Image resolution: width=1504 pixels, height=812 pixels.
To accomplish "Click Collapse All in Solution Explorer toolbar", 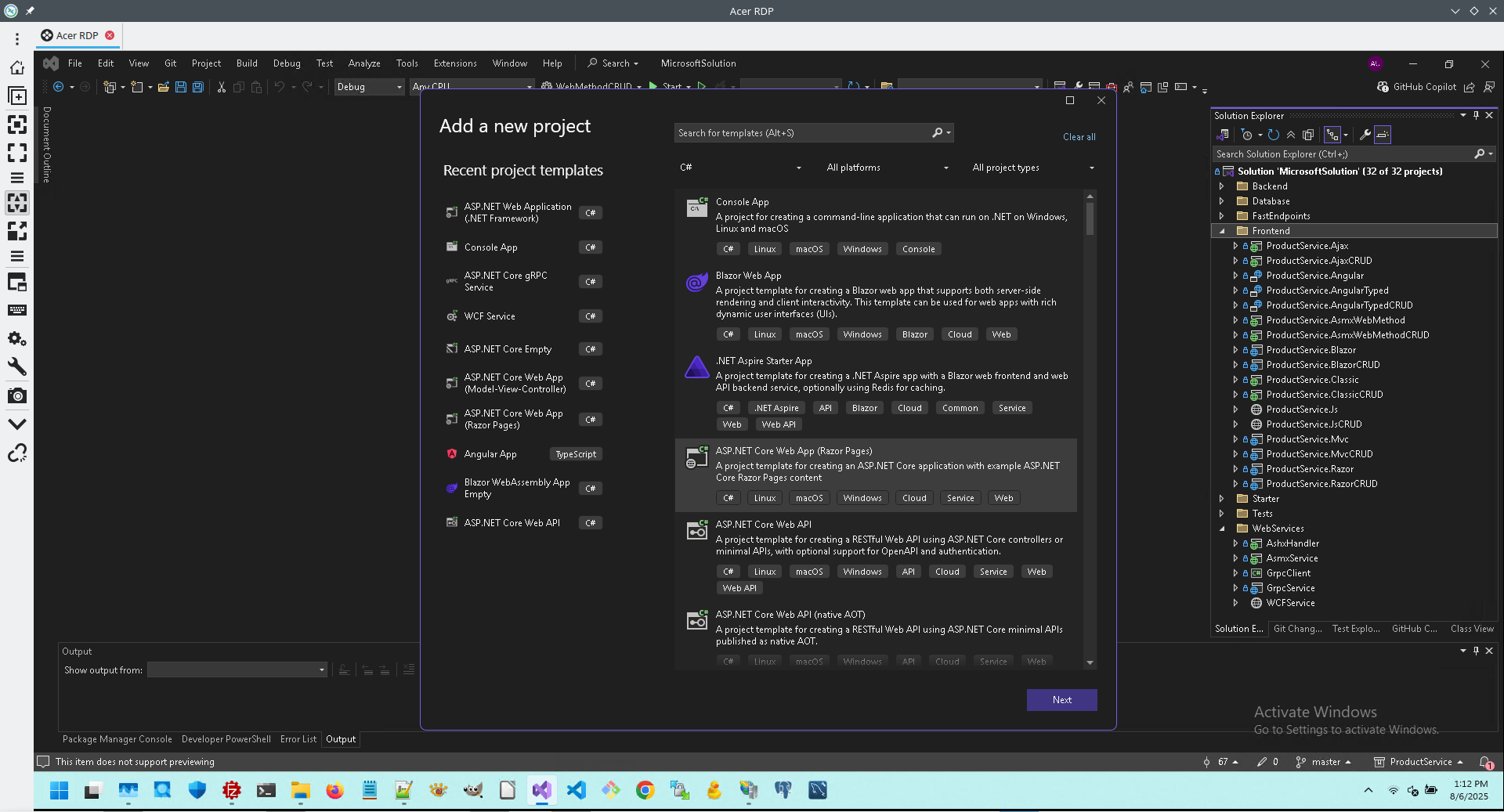I will tap(1291, 135).
